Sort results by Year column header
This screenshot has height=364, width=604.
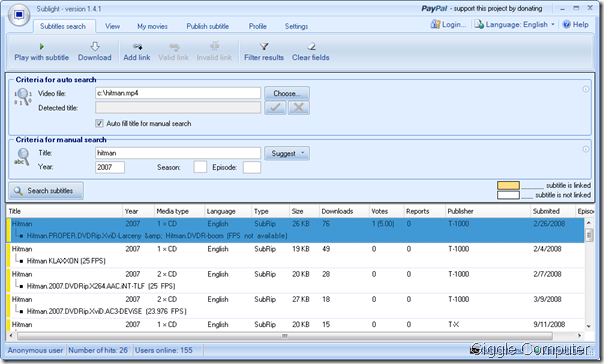pos(138,211)
